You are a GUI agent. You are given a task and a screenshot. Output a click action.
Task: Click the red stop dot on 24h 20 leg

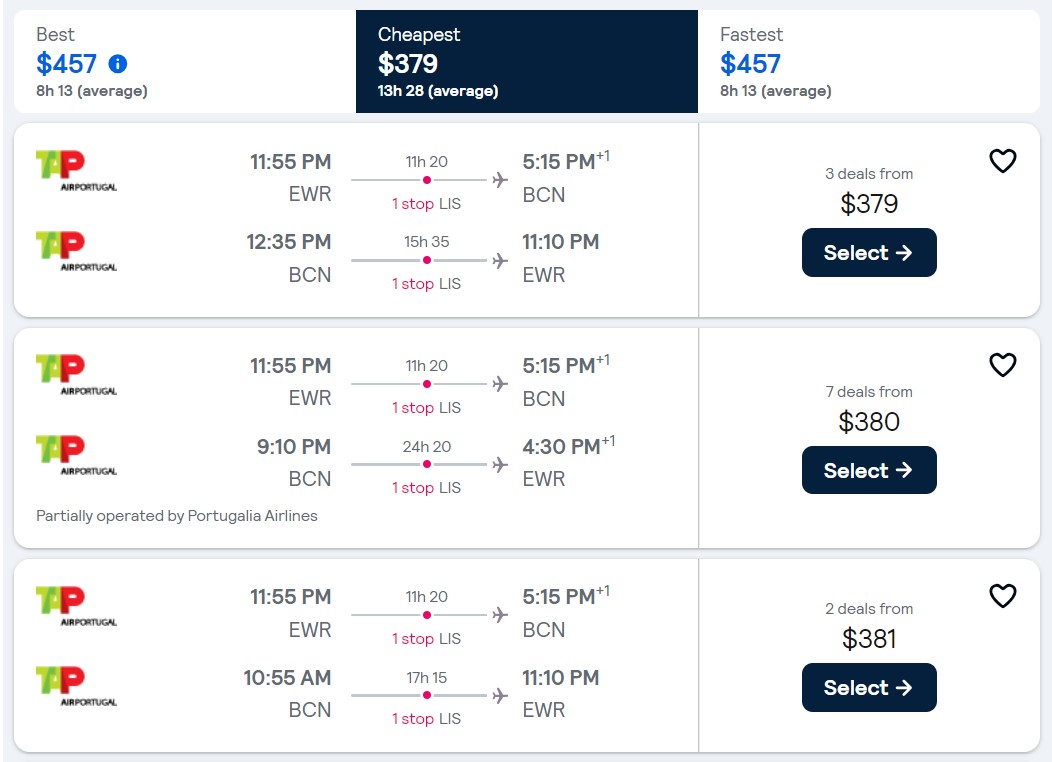pyautogui.click(x=426, y=464)
